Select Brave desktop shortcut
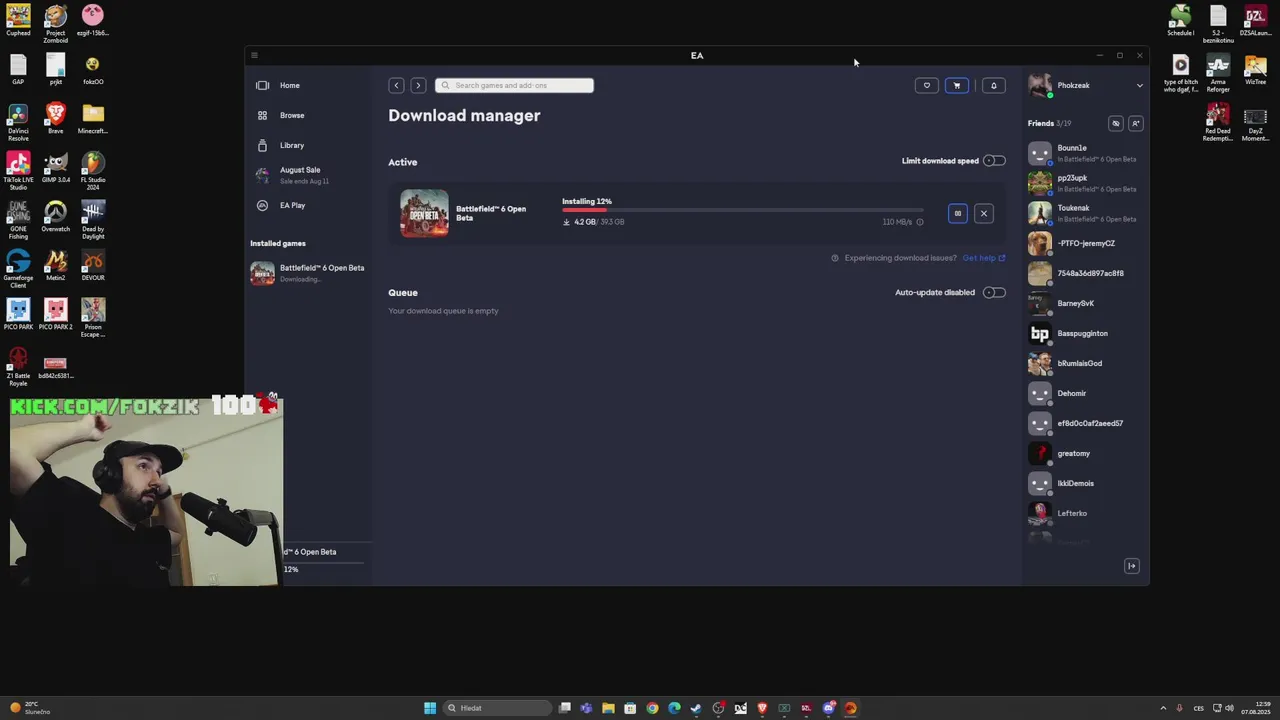This screenshot has width=1280, height=720. pyautogui.click(x=55, y=118)
